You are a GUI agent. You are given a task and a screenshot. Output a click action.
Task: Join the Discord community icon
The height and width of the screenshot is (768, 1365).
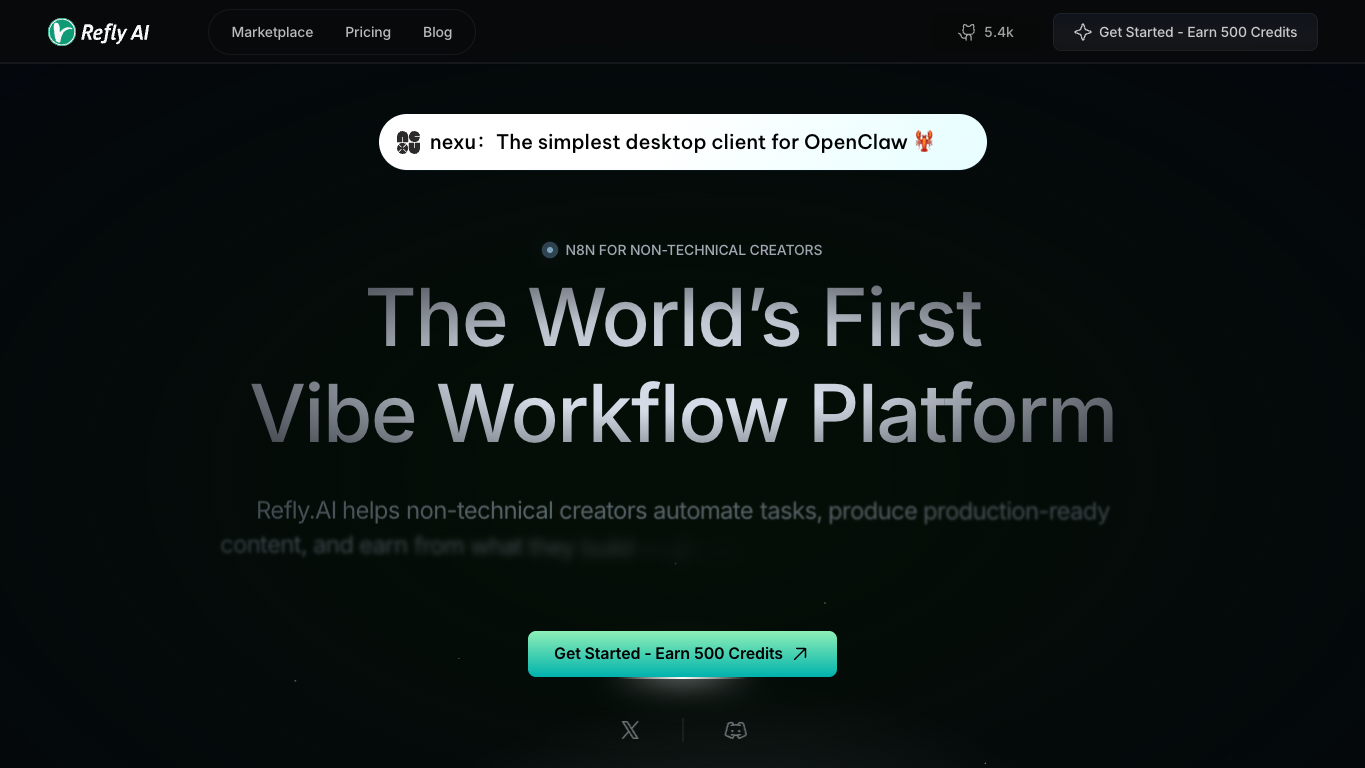click(736, 731)
